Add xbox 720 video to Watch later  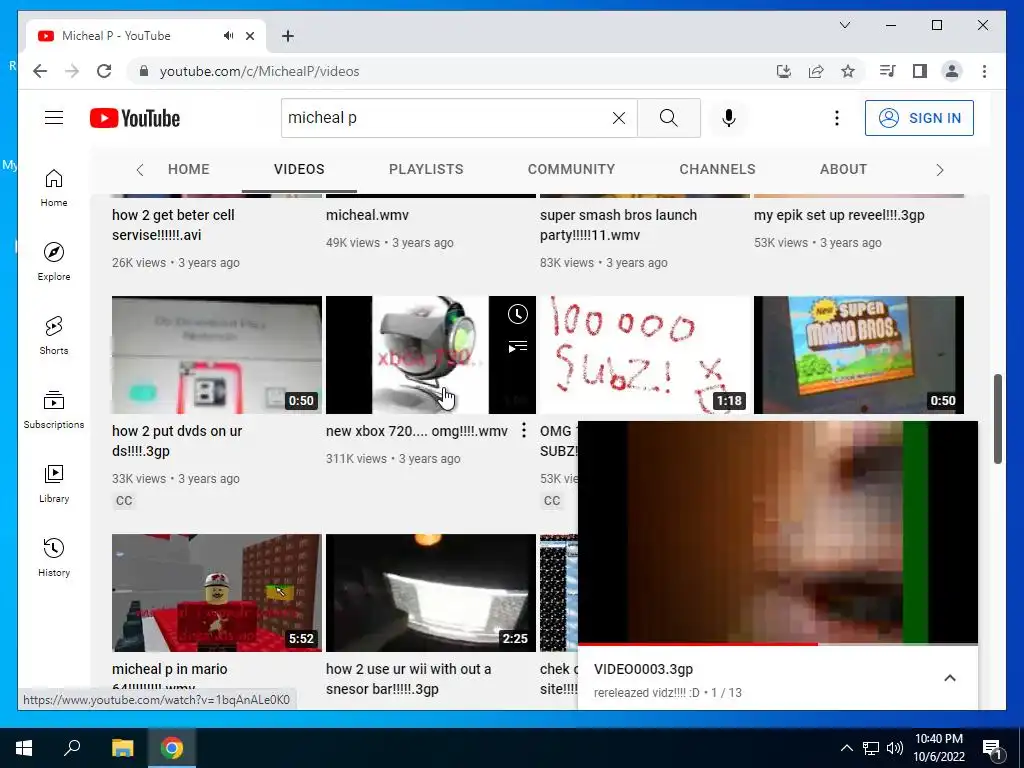coord(517,314)
